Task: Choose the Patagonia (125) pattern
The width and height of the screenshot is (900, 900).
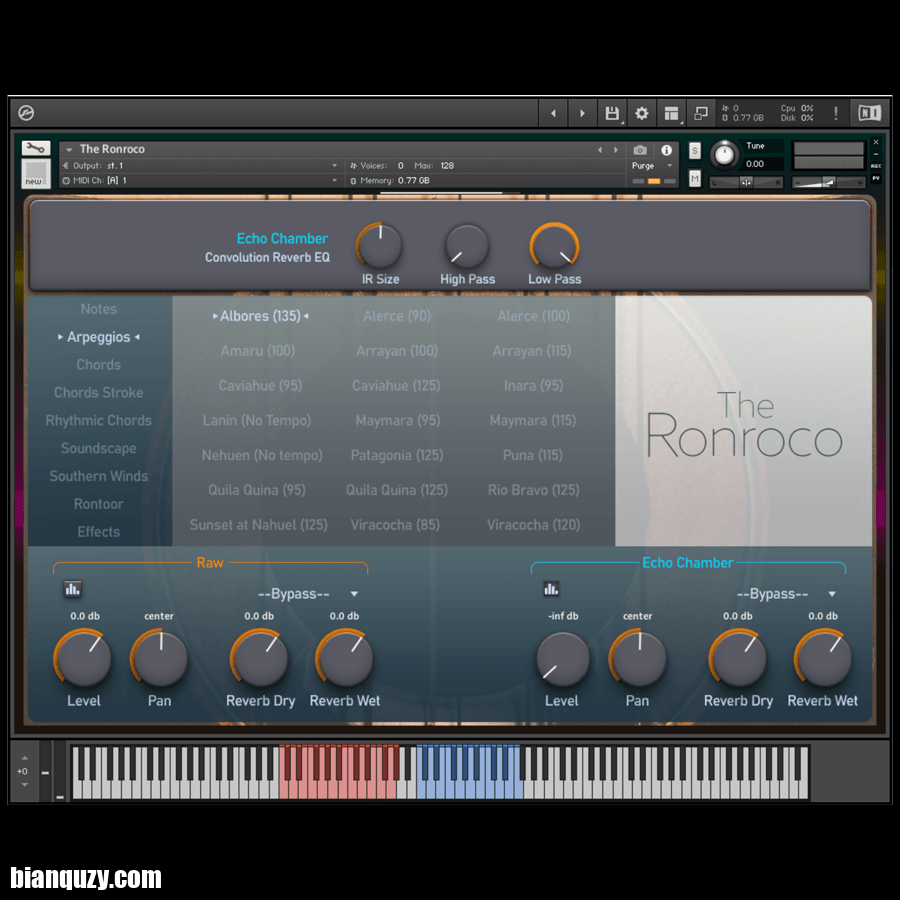Action: (x=397, y=455)
